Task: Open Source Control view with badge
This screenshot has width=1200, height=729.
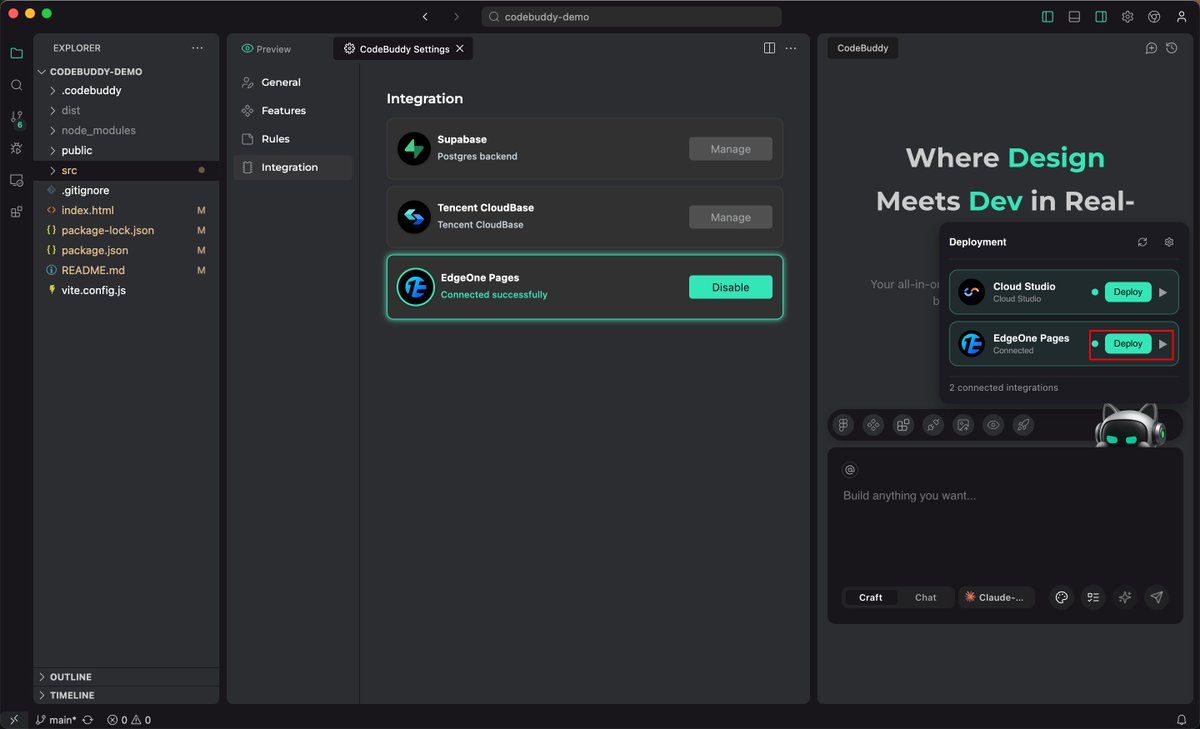Action: pyautogui.click(x=16, y=117)
